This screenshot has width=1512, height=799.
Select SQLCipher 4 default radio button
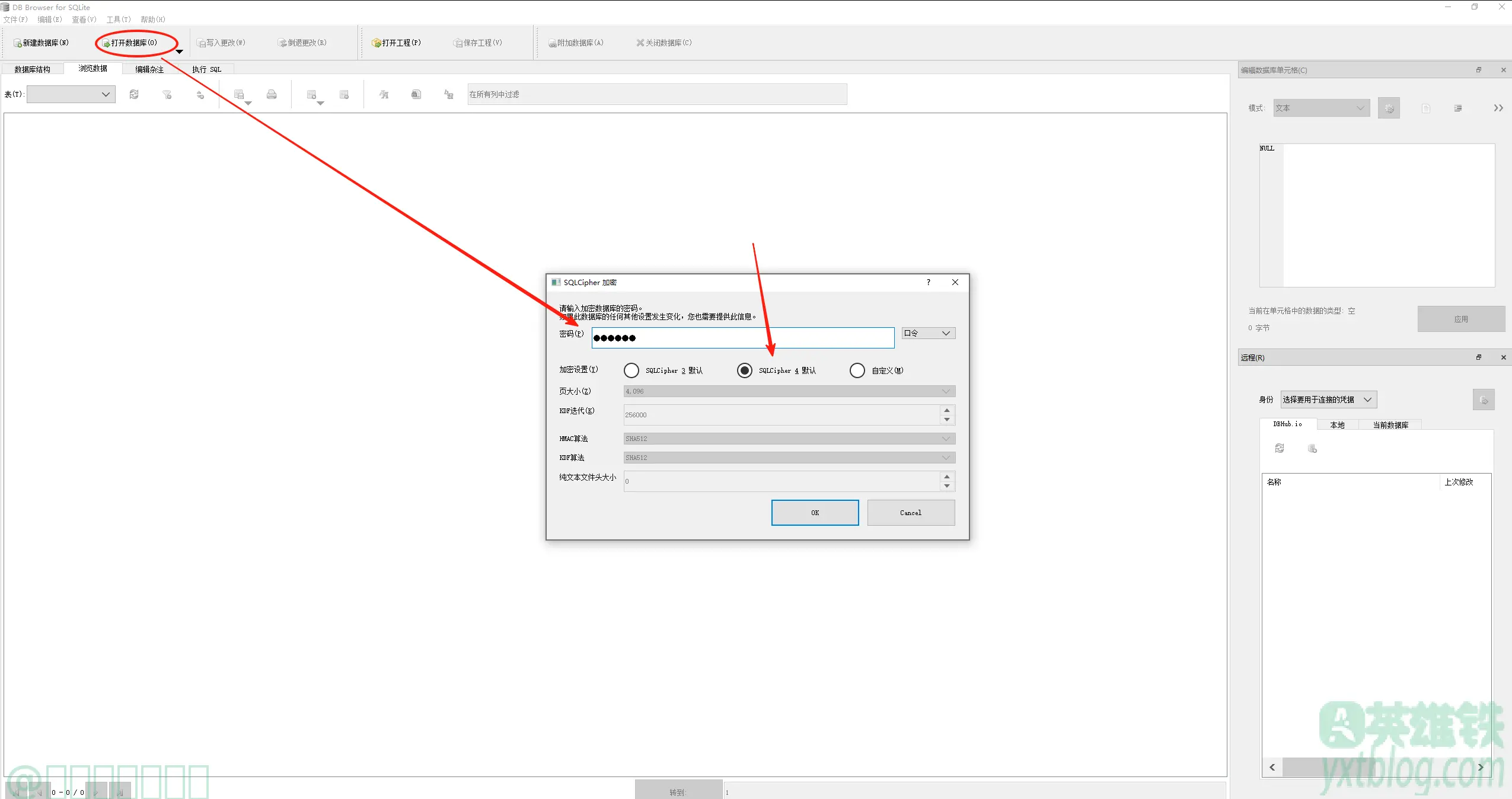[x=745, y=370]
